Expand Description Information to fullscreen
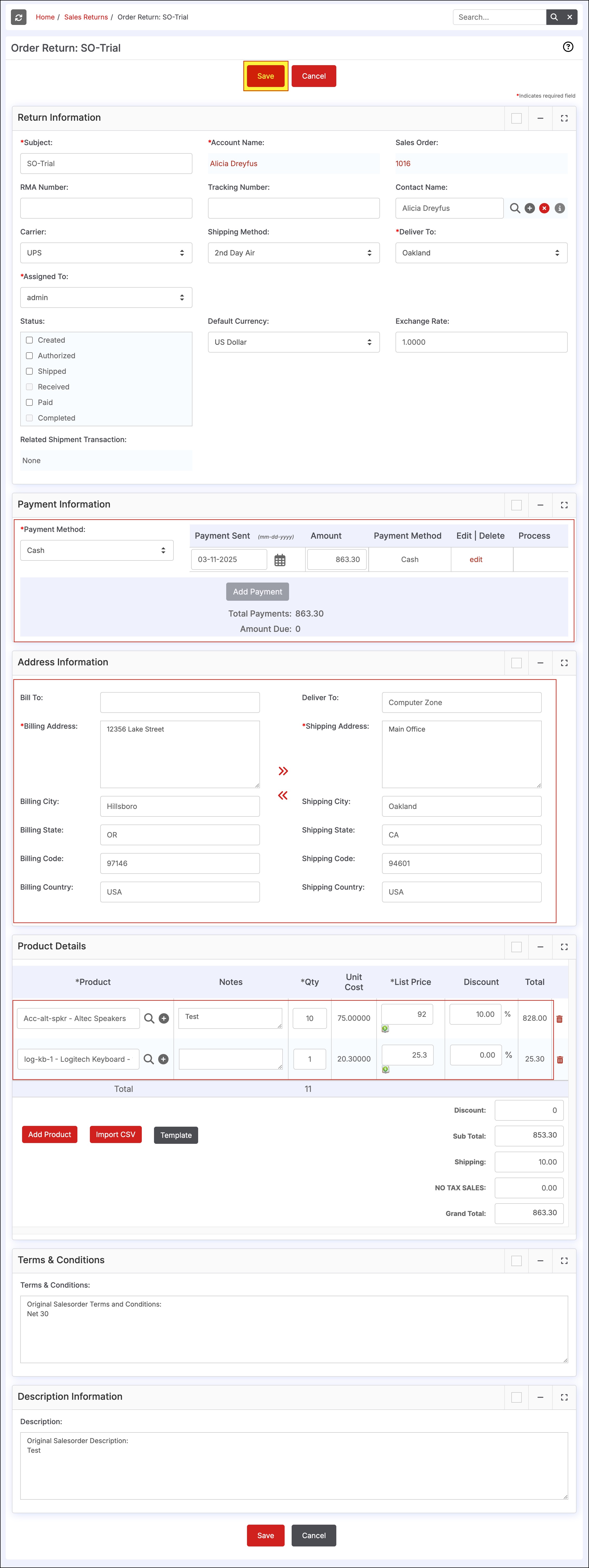Screen dimensions: 589x1568 click(x=564, y=1397)
